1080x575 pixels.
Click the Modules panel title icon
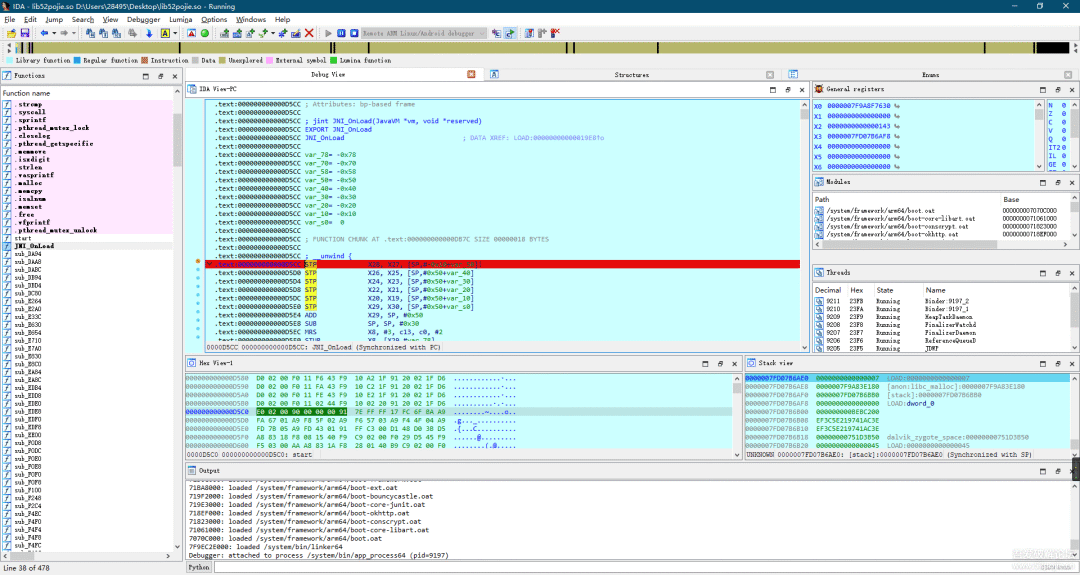pyautogui.click(x=819, y=182)
